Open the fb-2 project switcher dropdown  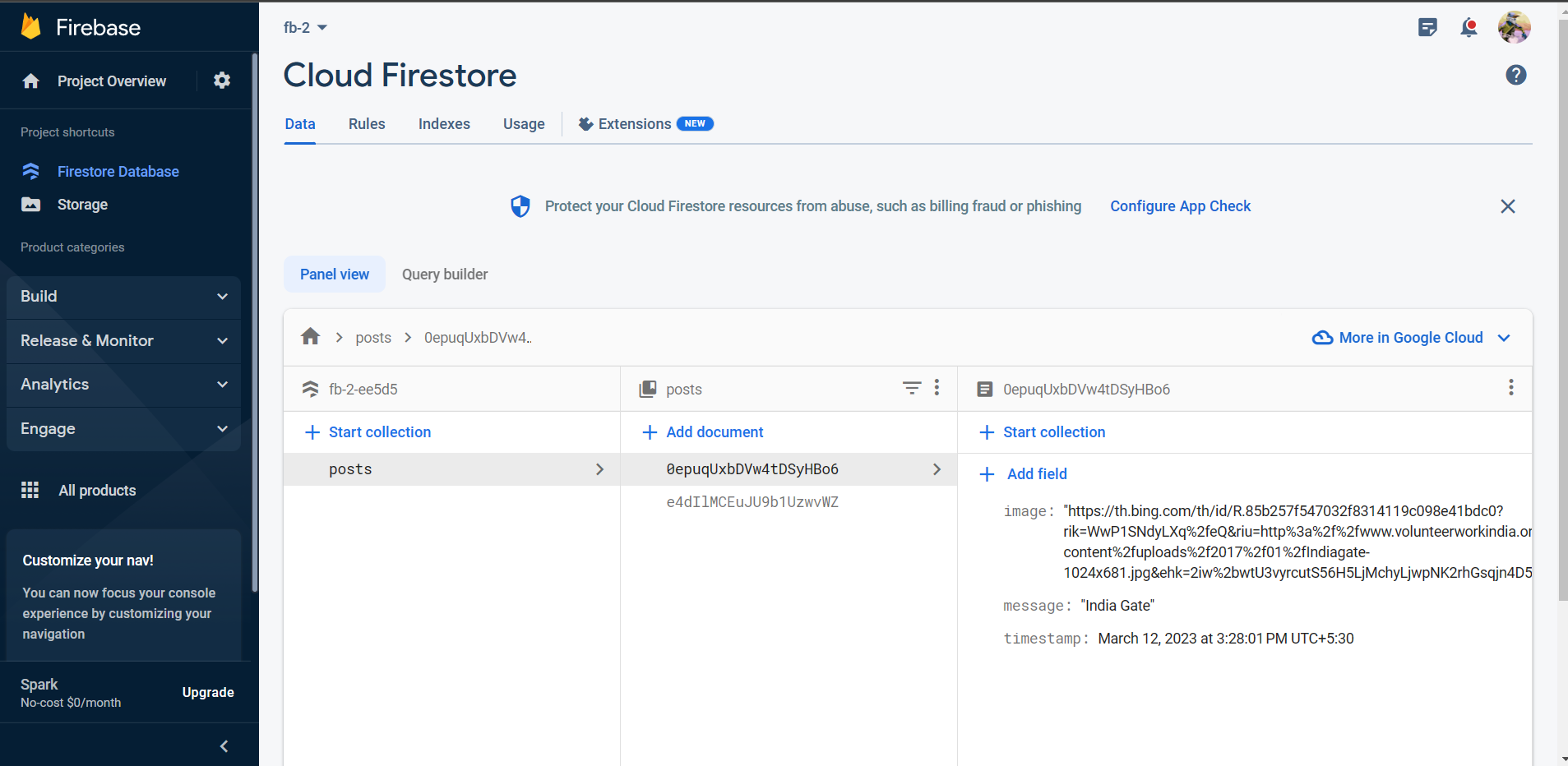(306, 27)
